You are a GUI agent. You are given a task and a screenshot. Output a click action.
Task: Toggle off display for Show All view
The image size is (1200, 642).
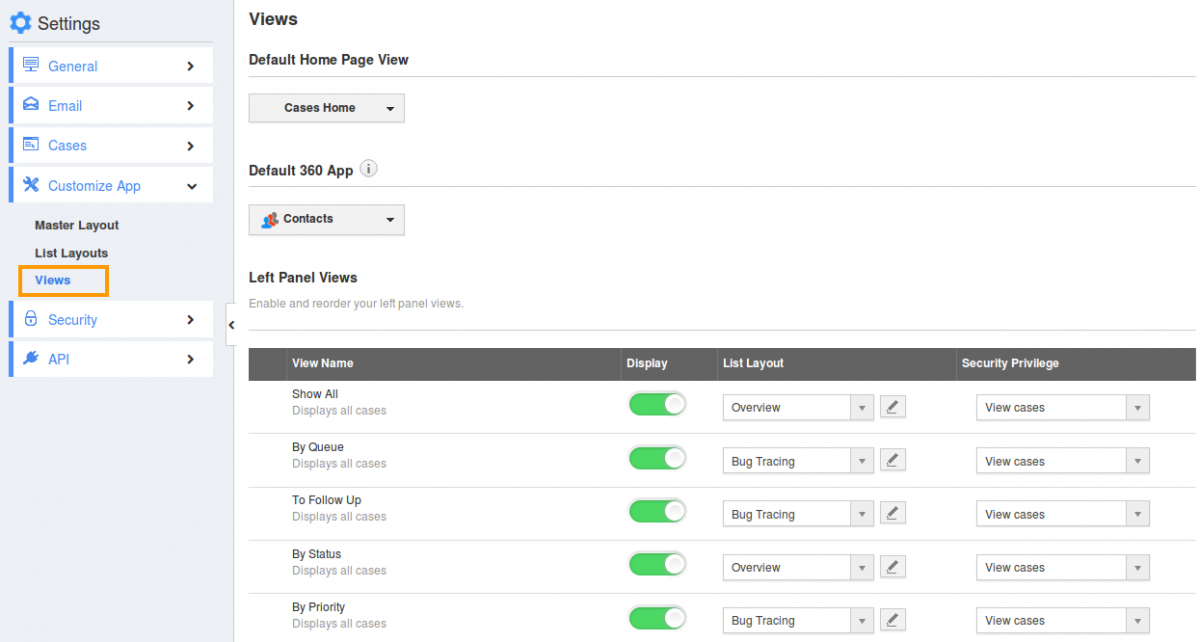click(x=657, y=404)
